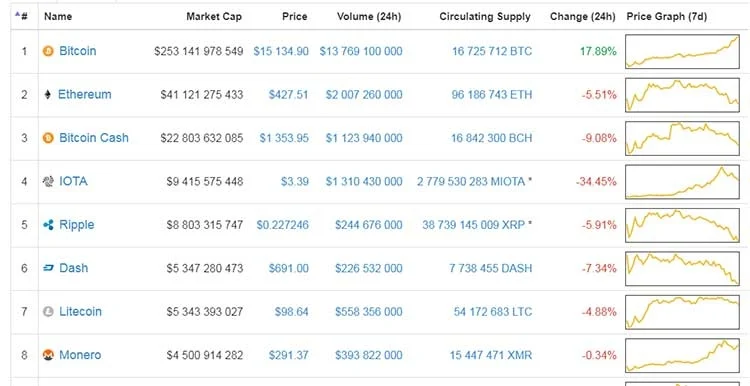750x386 pixels.
Task: Open IOTA 7-day price graph
Action: (x=682, y=182)
